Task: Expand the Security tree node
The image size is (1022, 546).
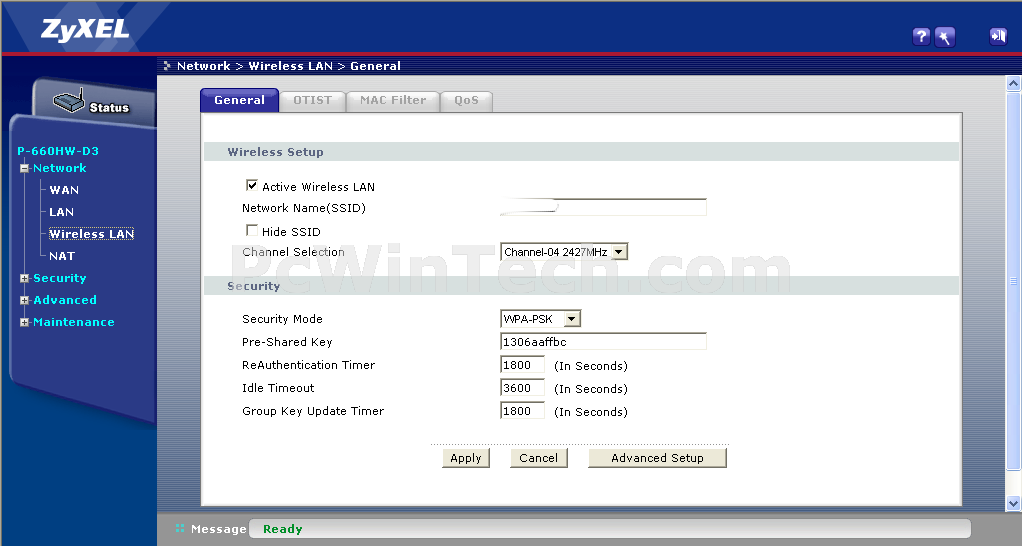Action: 25,278
